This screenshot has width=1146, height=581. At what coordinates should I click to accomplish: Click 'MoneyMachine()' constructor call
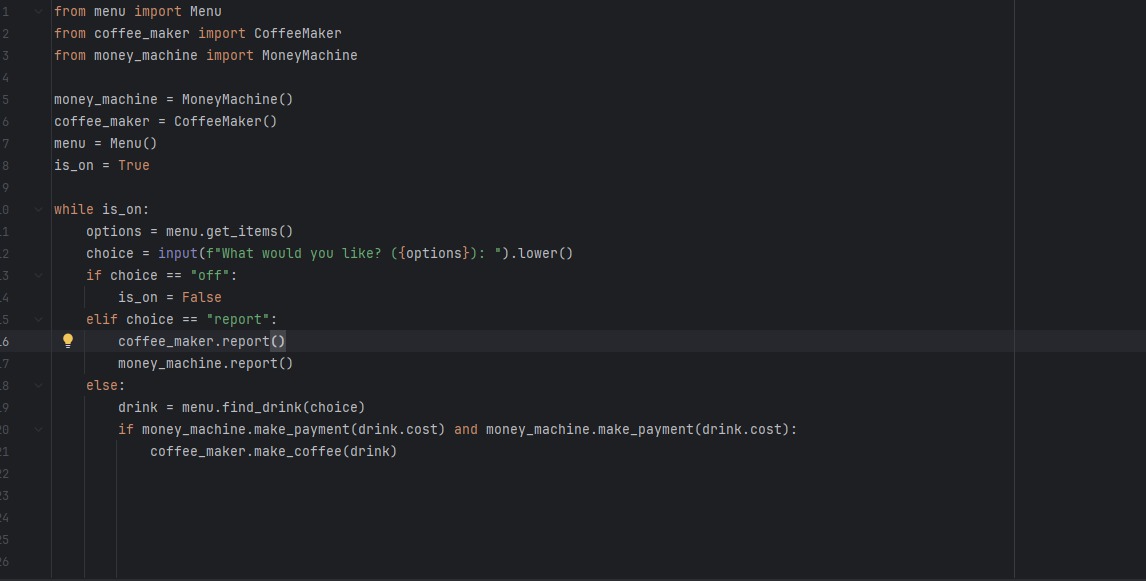point(238,99)
